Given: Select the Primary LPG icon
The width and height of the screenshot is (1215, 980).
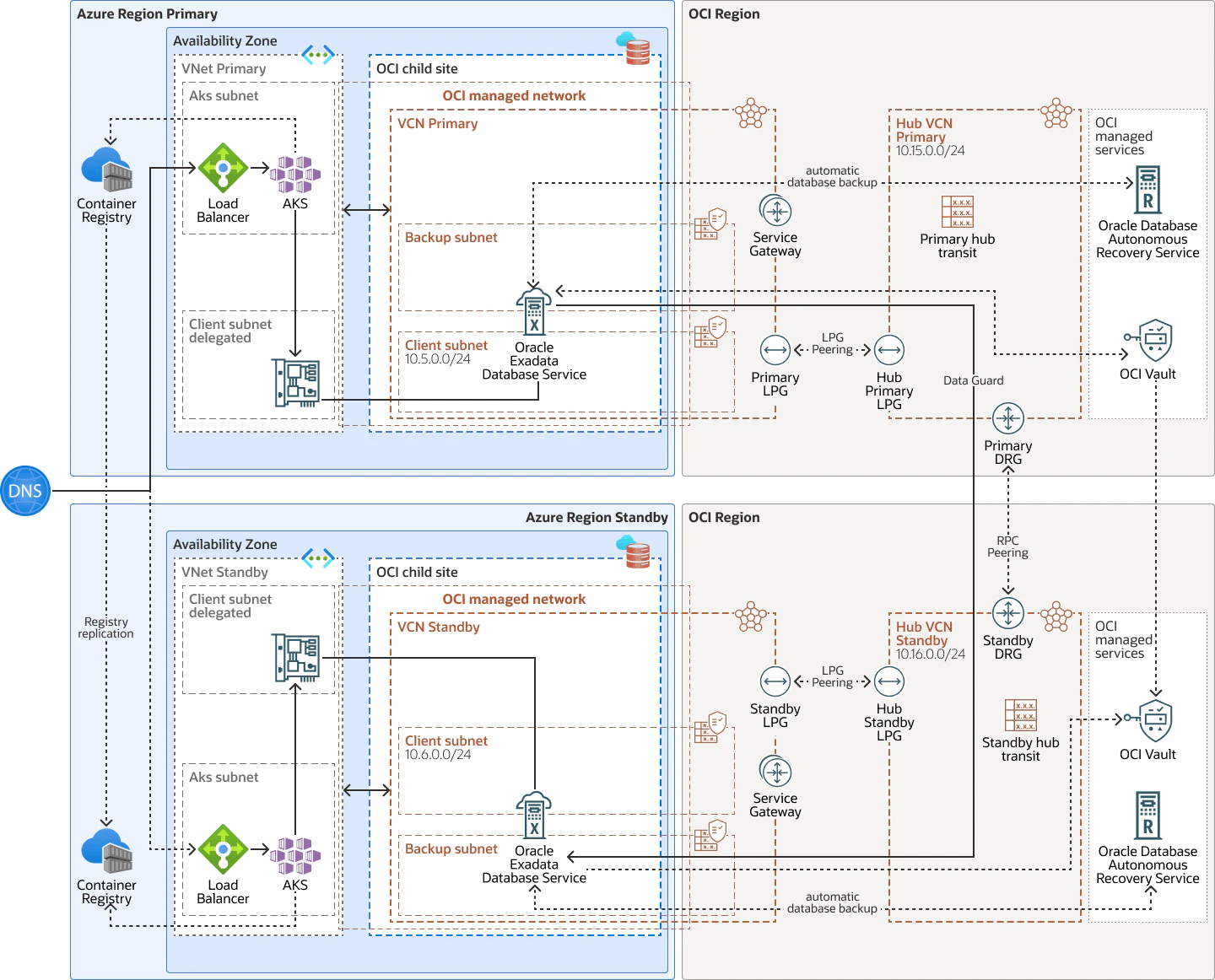Looking at the screenshot, I should tap(775, 350).
